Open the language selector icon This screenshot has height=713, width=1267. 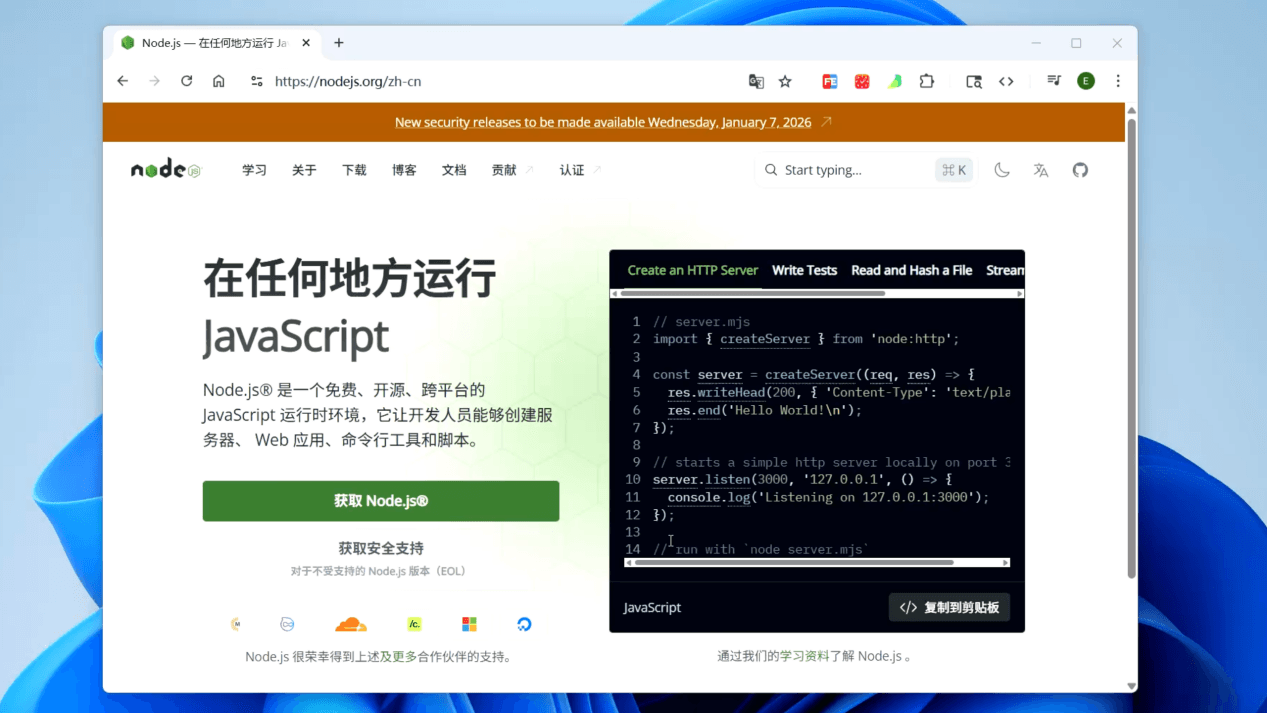1041,170
